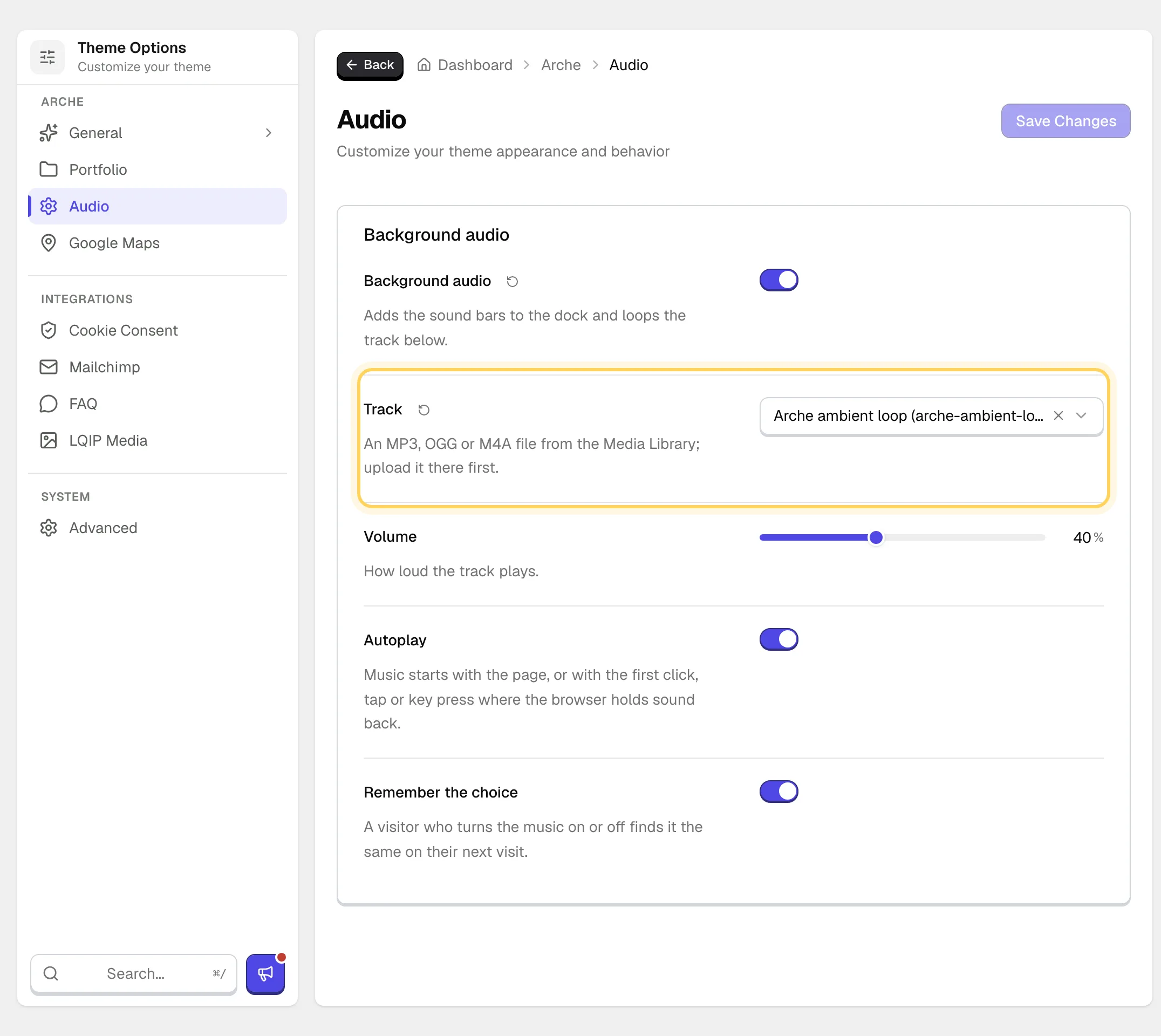Click the Cookie Consent shield icon
This screenshot has width=1161, height=1036.
[49, 330]
